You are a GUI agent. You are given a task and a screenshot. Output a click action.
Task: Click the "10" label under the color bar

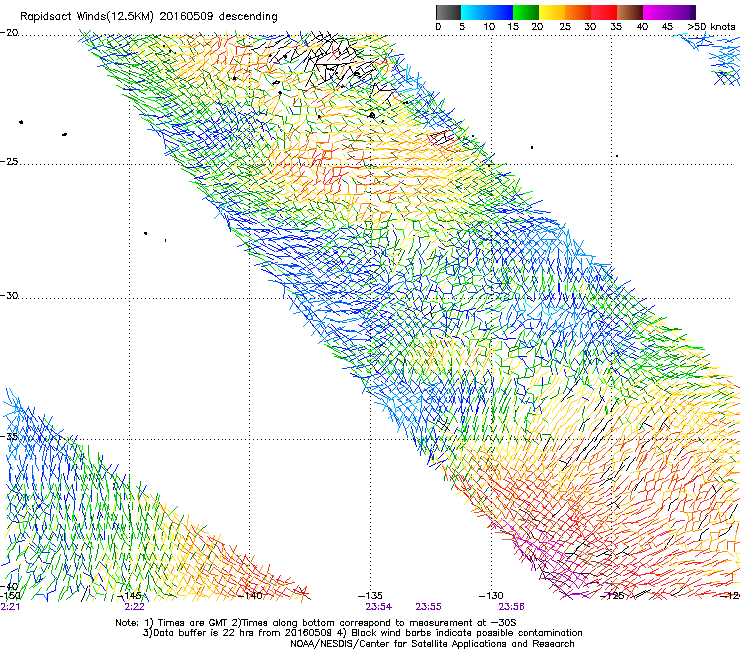click(x=489, y=27)
